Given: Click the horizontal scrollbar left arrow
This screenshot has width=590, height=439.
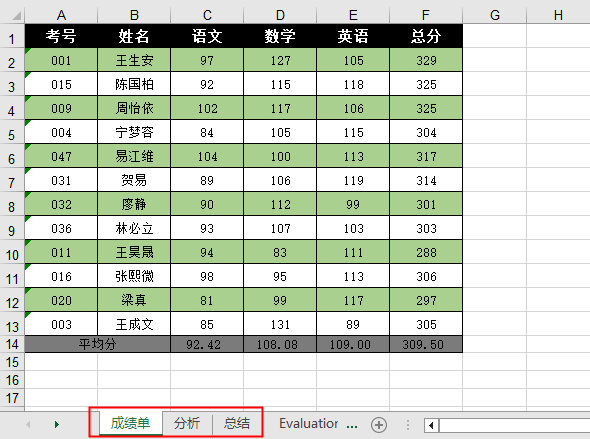Looking at the screenshot, I should [431, 425].
